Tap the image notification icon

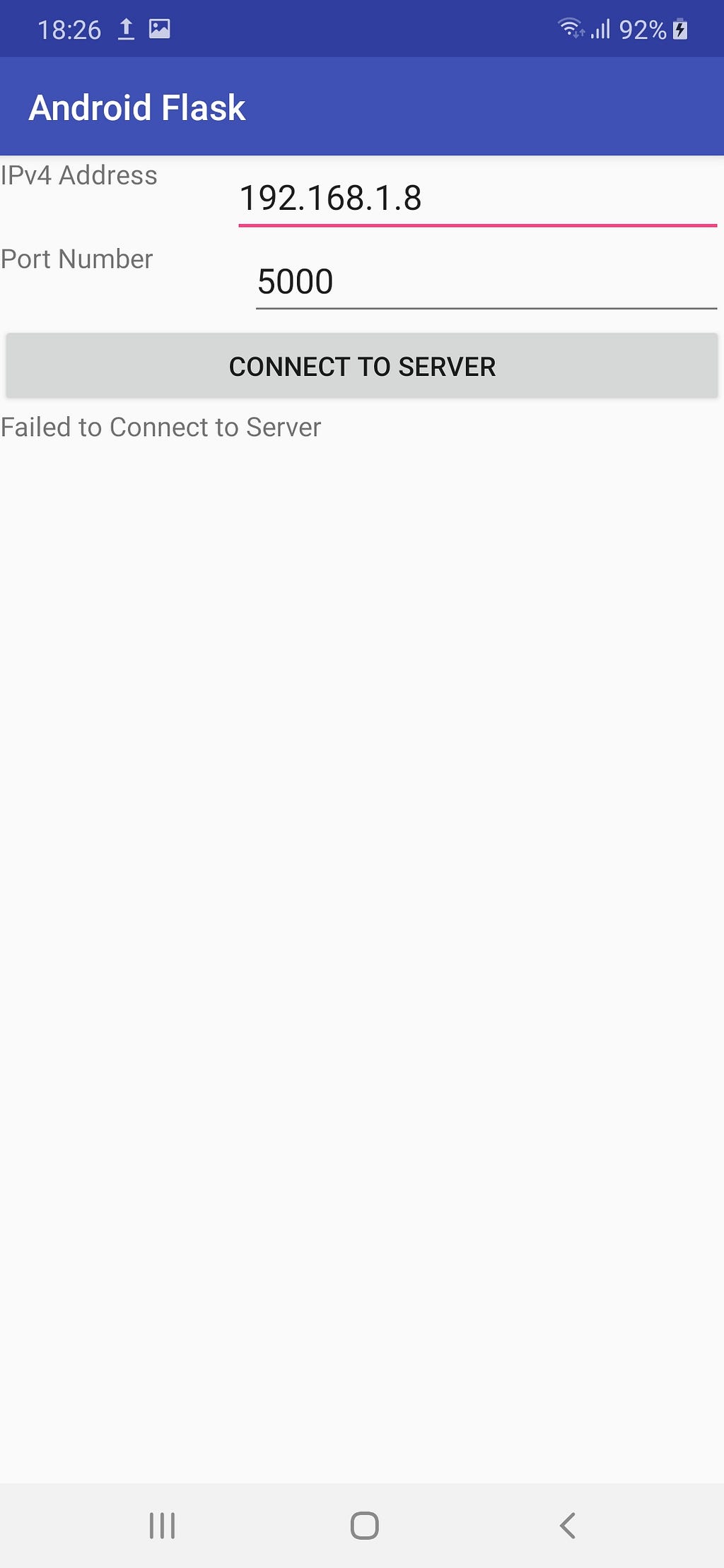[160, 29]
